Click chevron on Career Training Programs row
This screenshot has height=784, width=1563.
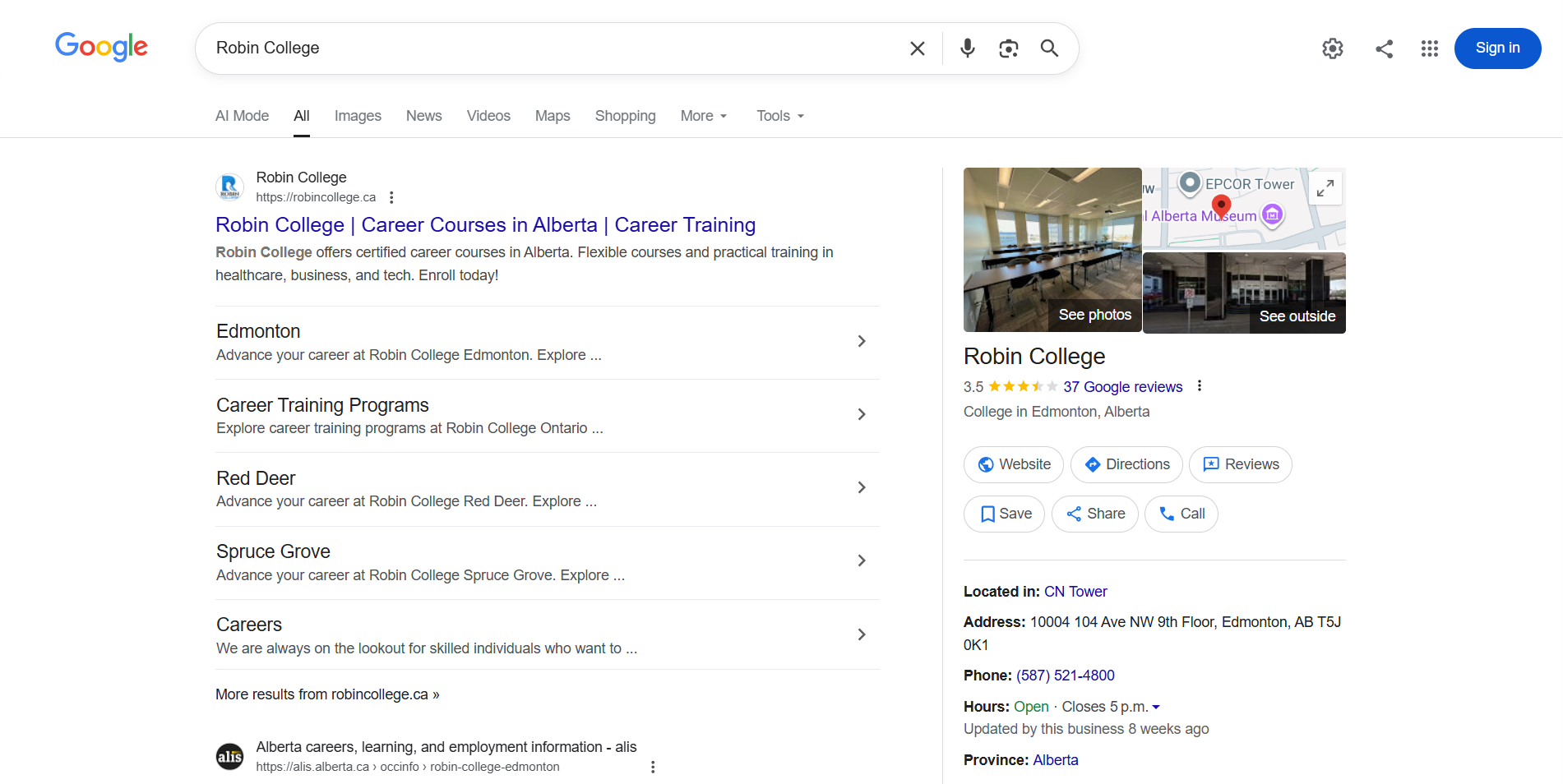(862, 414)
